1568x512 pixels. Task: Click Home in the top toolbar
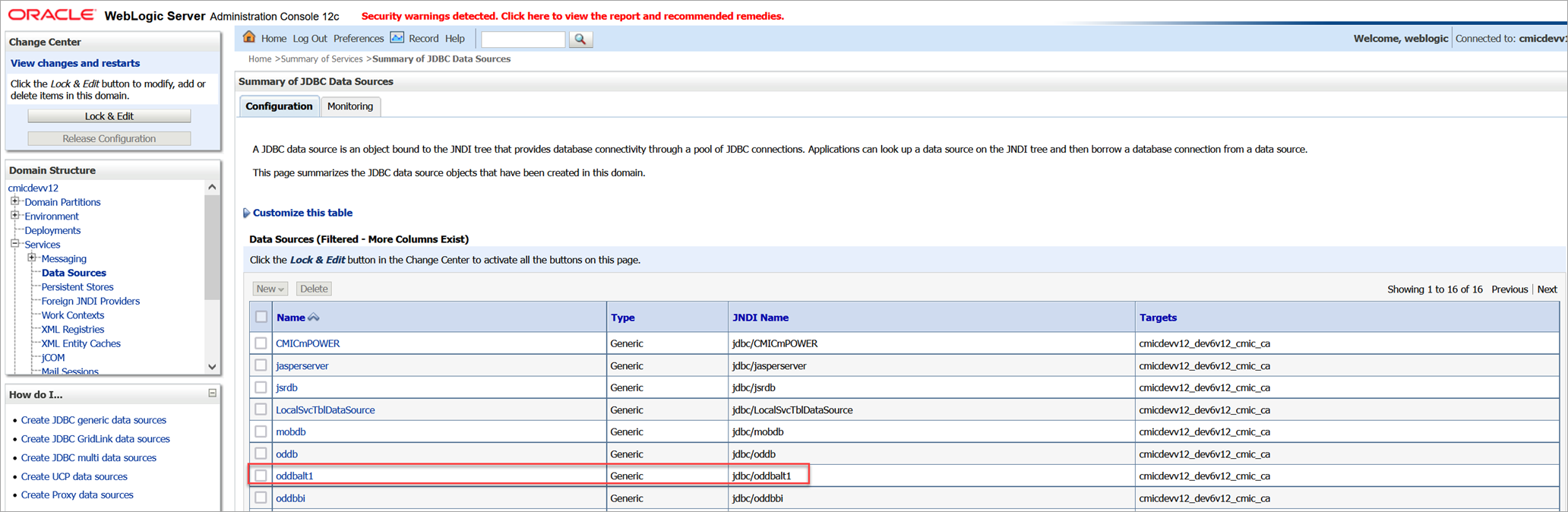tap(273, 39)
